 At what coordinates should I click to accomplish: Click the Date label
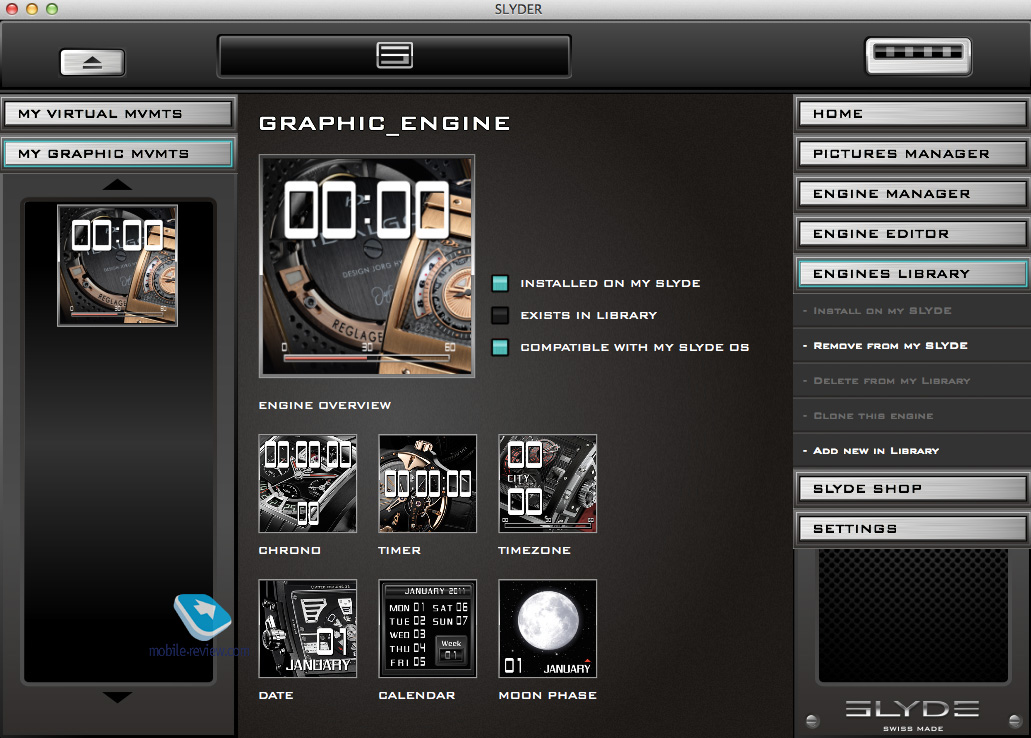[276, 695]
